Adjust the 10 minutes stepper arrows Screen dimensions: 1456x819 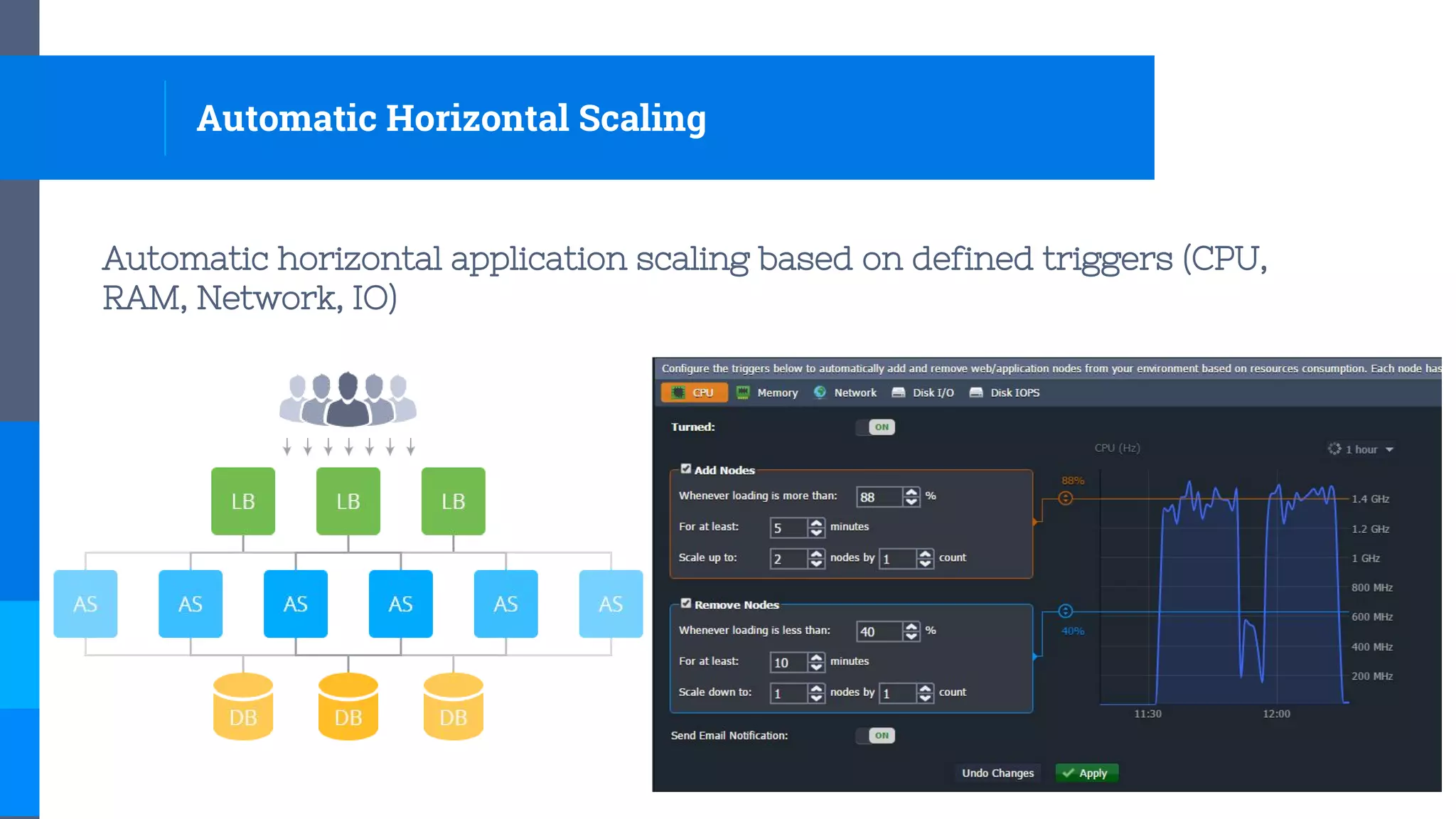click(816, 662)
